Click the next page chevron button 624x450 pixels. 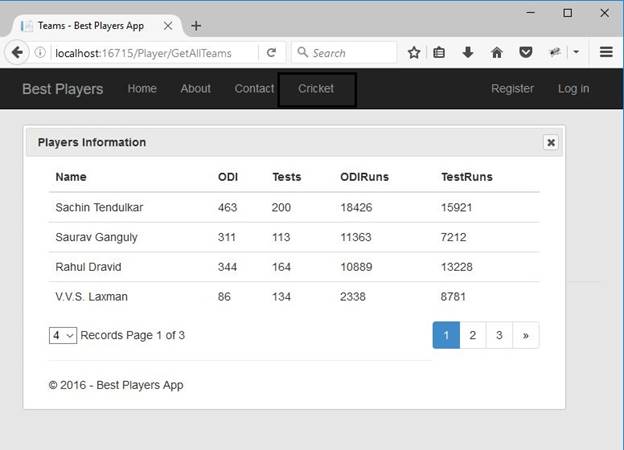point(525,335)
